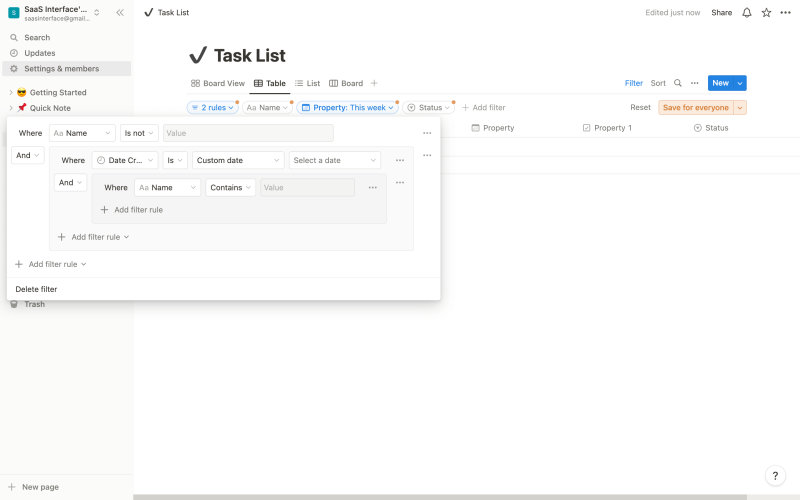
Task: Open the SaaS Interface workspace switcher
Action: coord(55,13)
